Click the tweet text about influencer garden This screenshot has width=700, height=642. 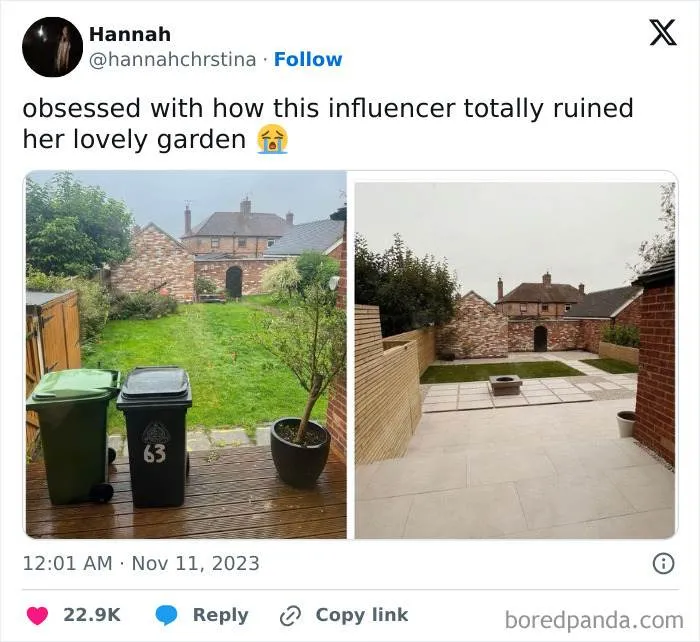coord(328,124)
